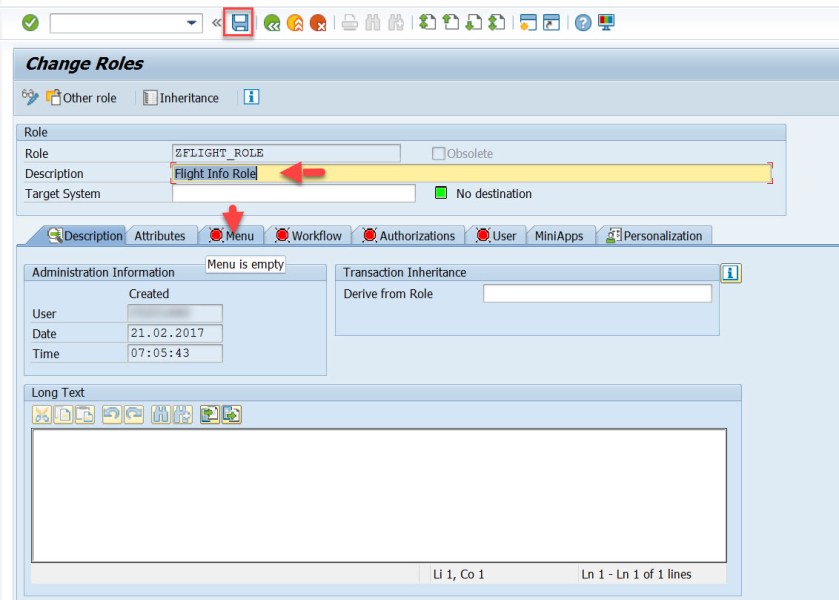This screenshot has width=839, height=600.
Task: Collapse the command field with double-chevron icon
Action: pyautogui.click(x=216, y=23)
